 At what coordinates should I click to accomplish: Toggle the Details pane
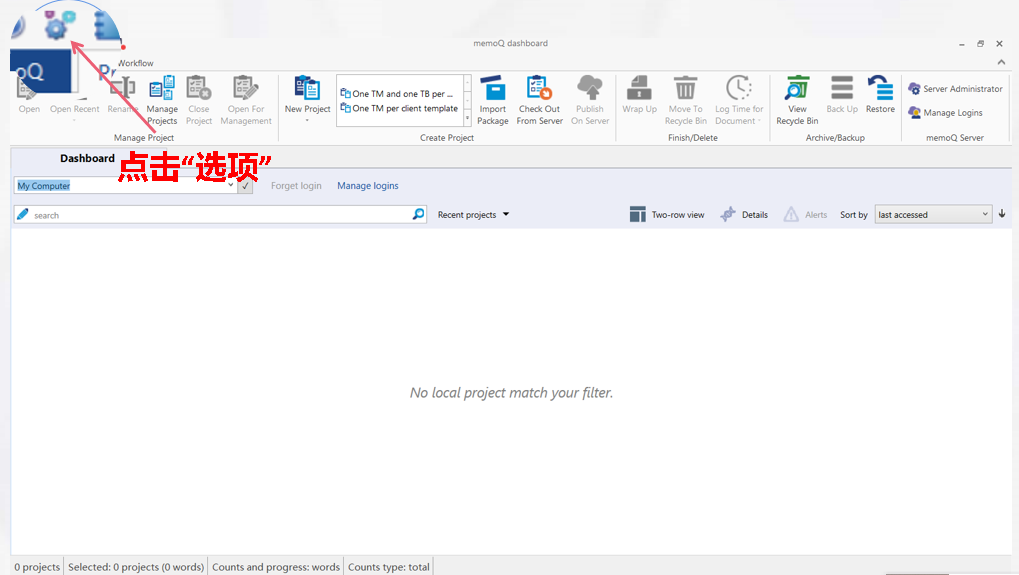(744, 215)
